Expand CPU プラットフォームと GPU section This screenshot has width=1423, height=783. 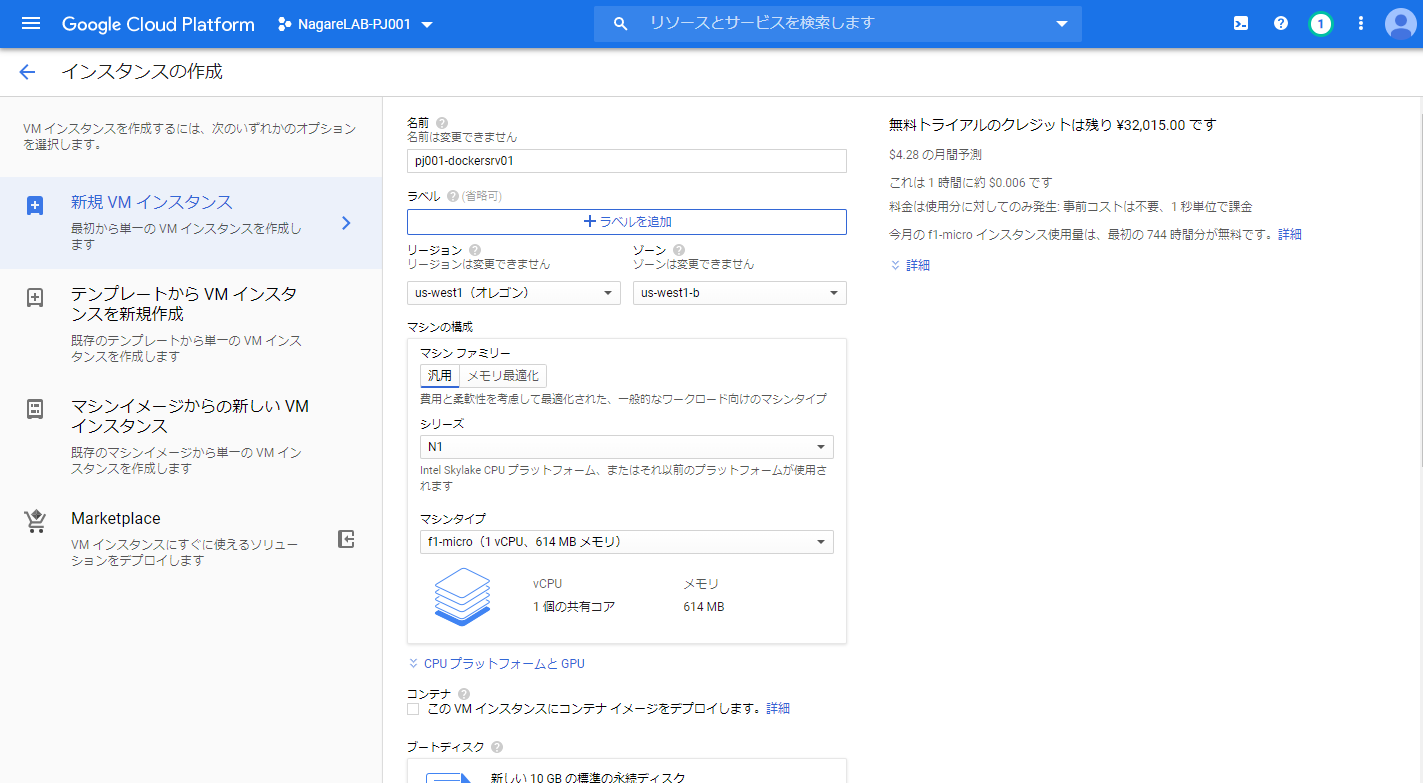point(496,663)
